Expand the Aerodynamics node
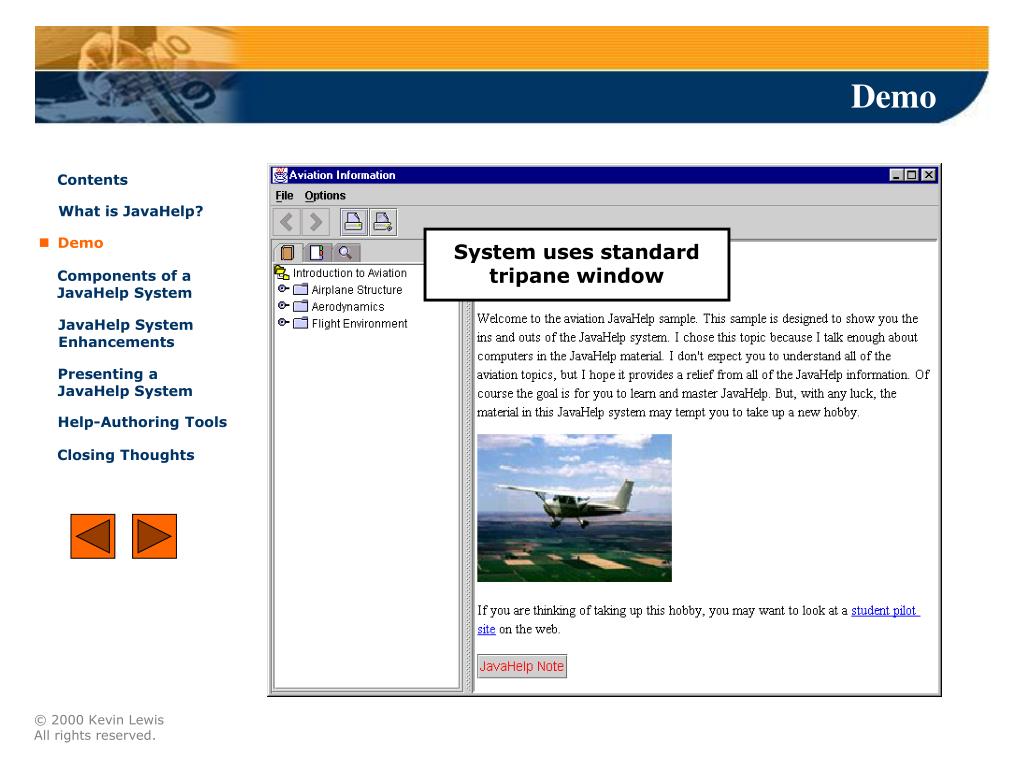This screenshot has height=768, width=1024. click(x=283, y=306)
